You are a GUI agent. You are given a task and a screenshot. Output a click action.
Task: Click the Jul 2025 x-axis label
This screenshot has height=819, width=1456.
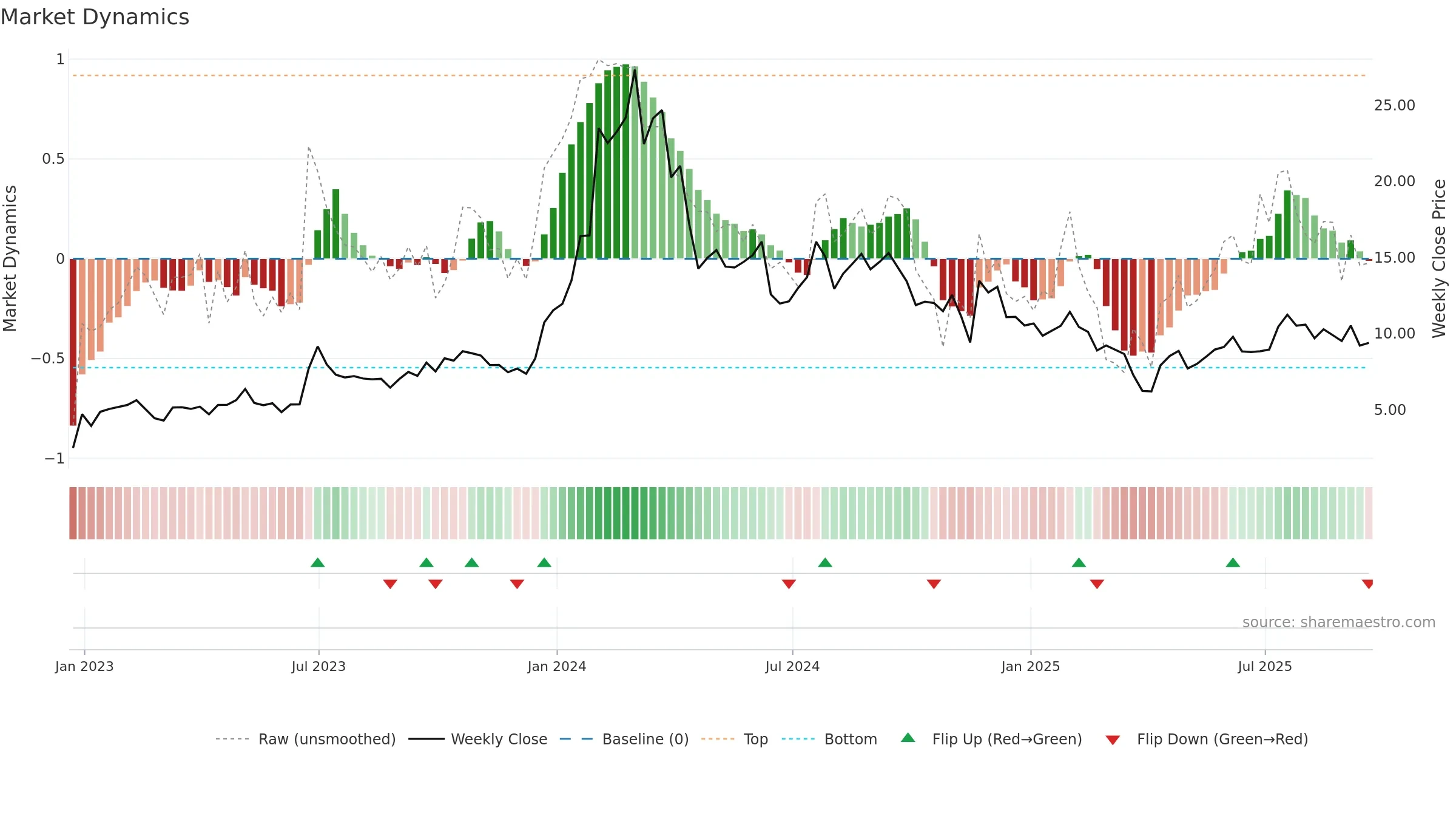(x=1265, y=666)
